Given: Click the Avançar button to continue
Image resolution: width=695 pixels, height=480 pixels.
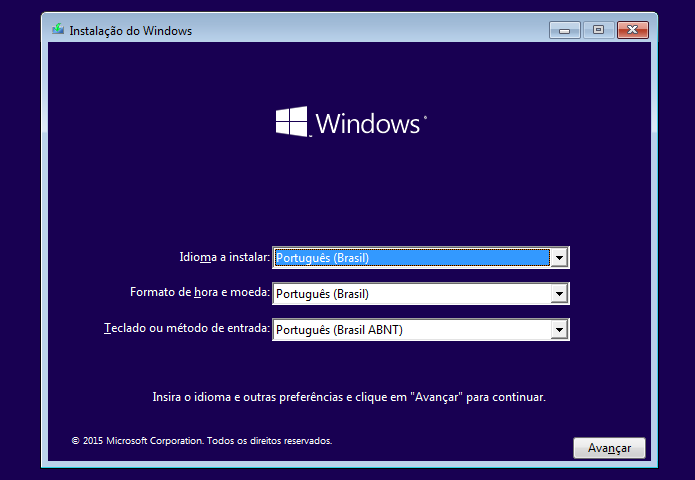Looking at the screenshot, I should point(609,448).
